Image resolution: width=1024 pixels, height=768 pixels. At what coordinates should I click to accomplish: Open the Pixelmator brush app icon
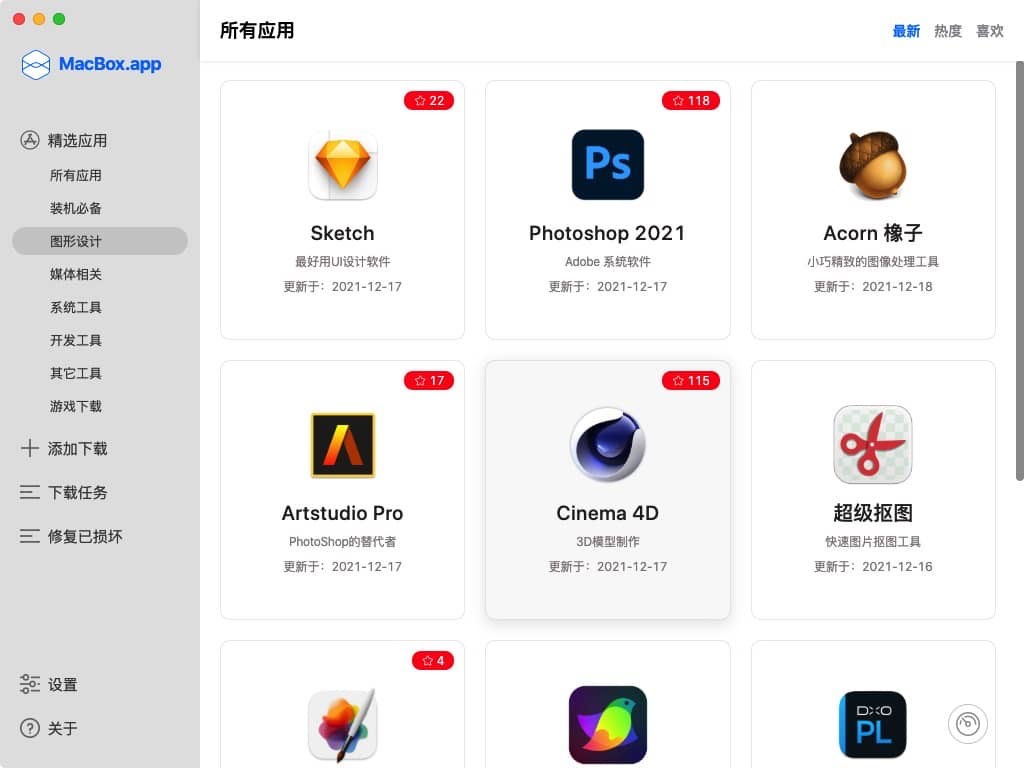[343, 725]
